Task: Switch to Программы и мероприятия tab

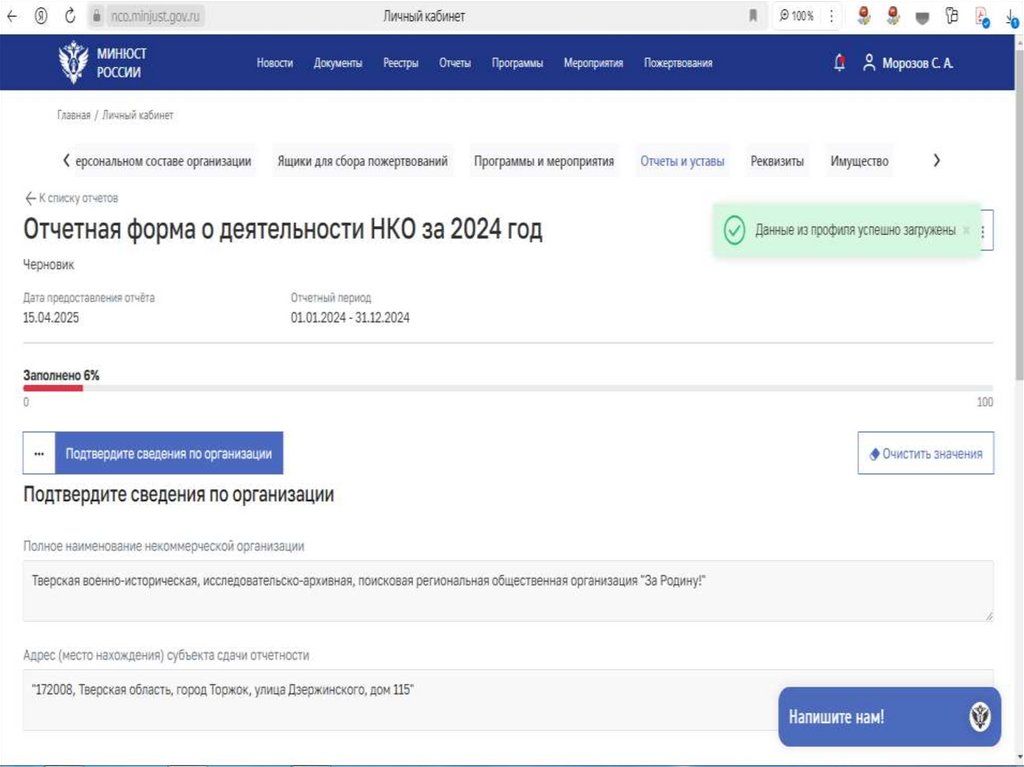Action: (544, 161)
